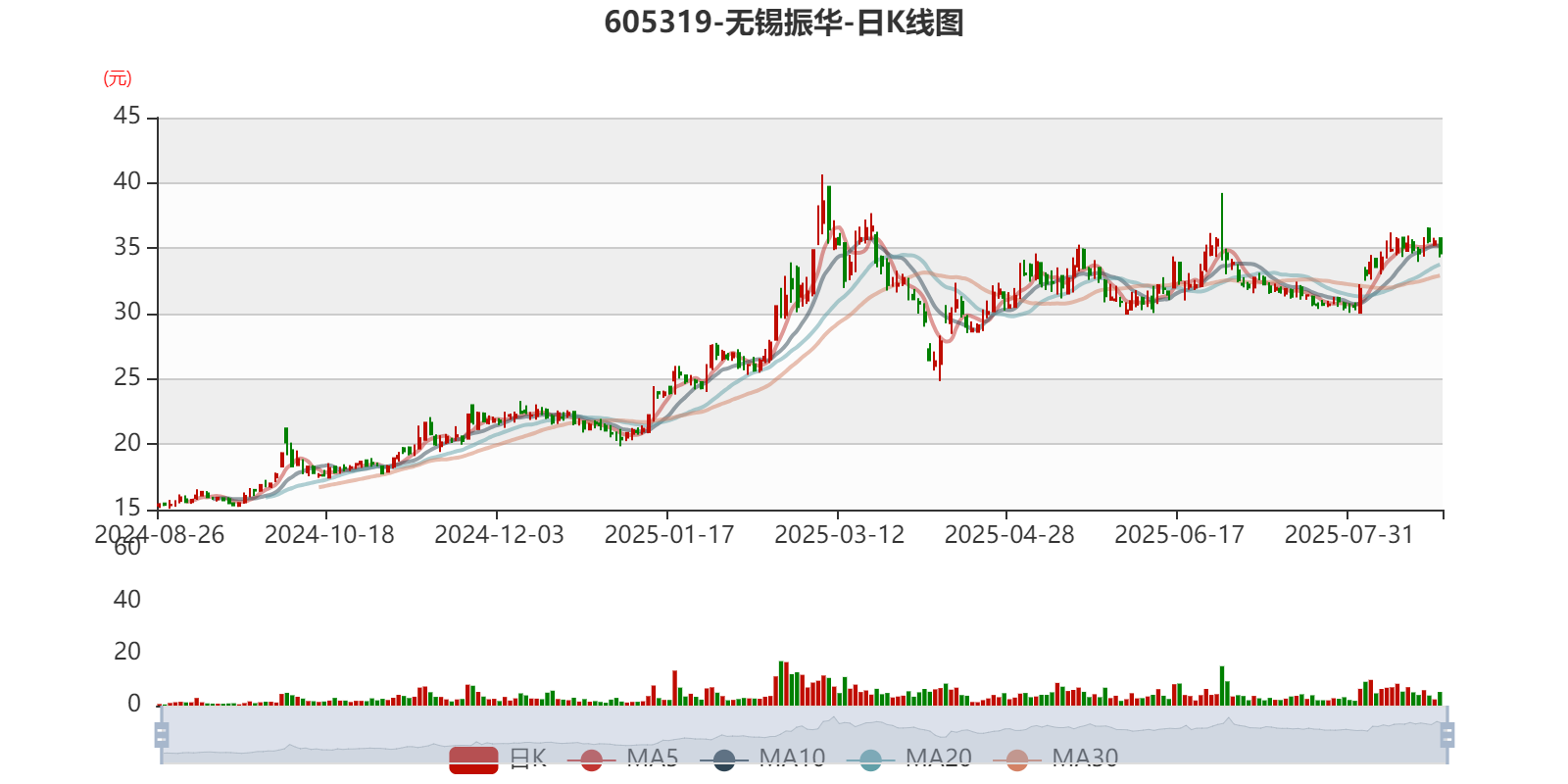1568x784 pixels.
Task: Click the x-axis date label 2025-04-28
Action: [x=1009, y=535]
